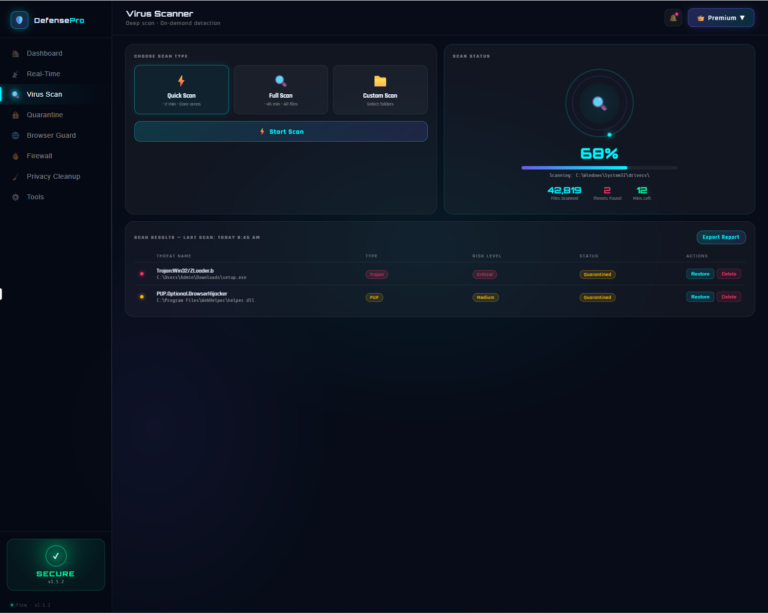The image size is (768, 613).
Task: Click the Privacy Cleanup broom icon
Action: pos(16,177)
